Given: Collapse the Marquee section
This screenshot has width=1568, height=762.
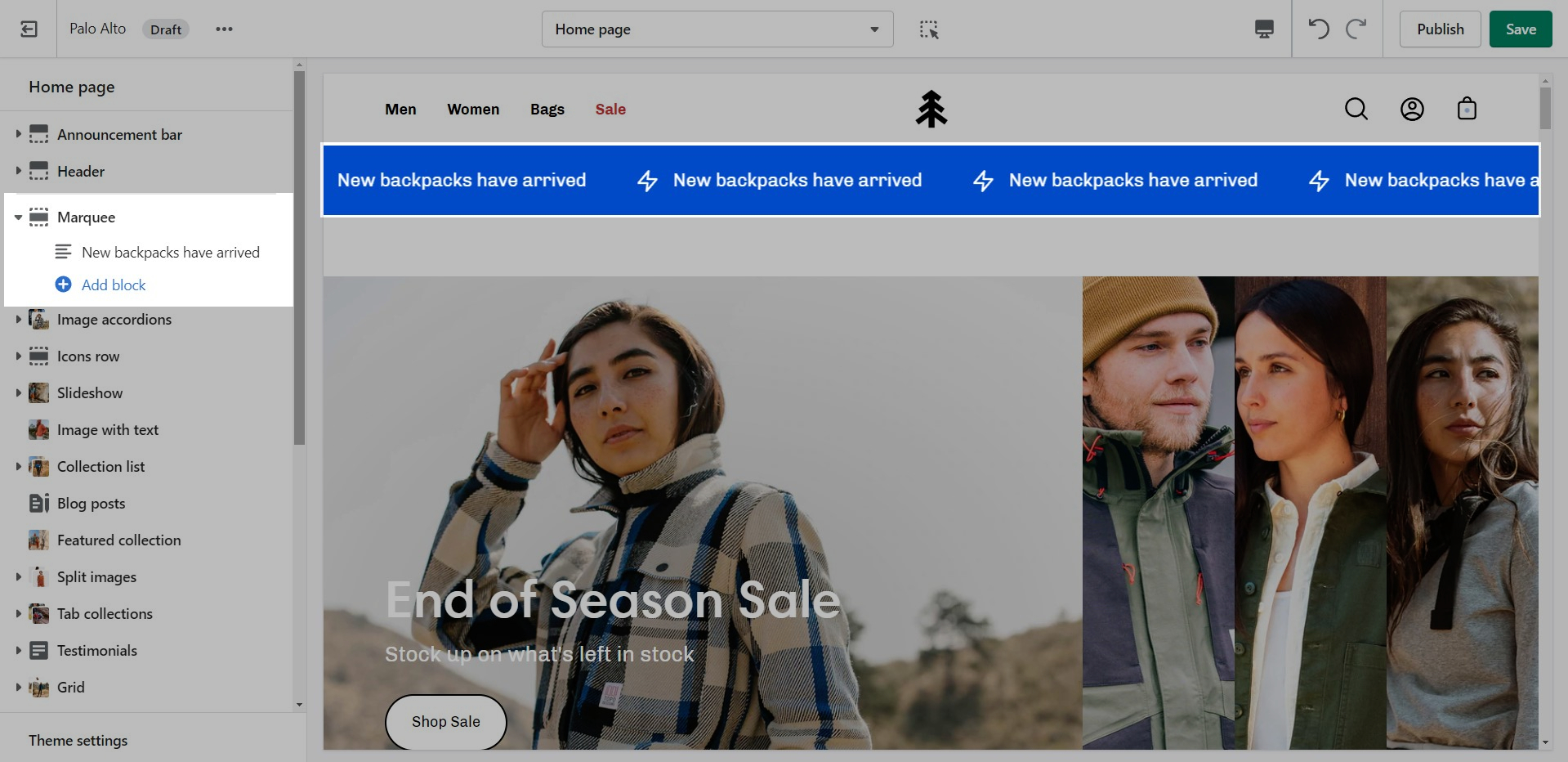Looking at the screenshot, I should 18,217.
